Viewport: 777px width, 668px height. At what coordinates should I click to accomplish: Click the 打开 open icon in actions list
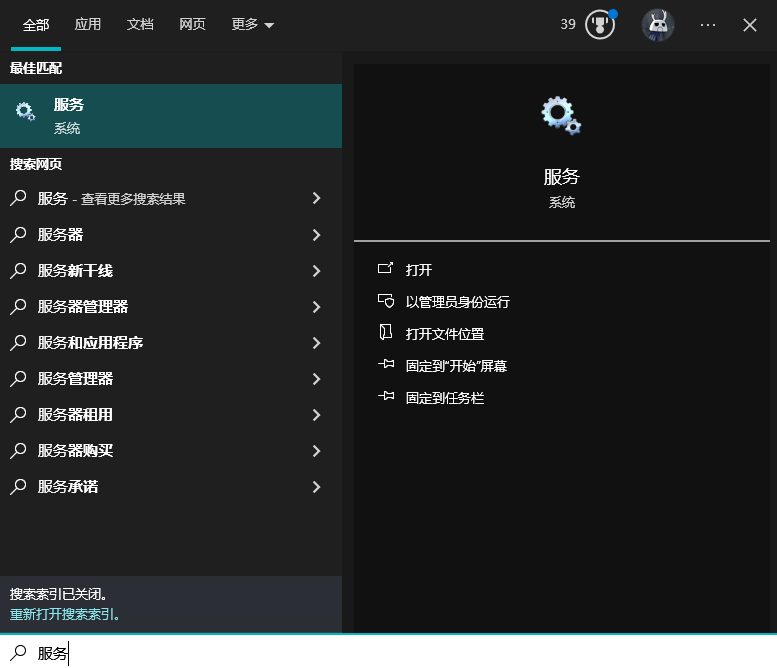point(385,269)
